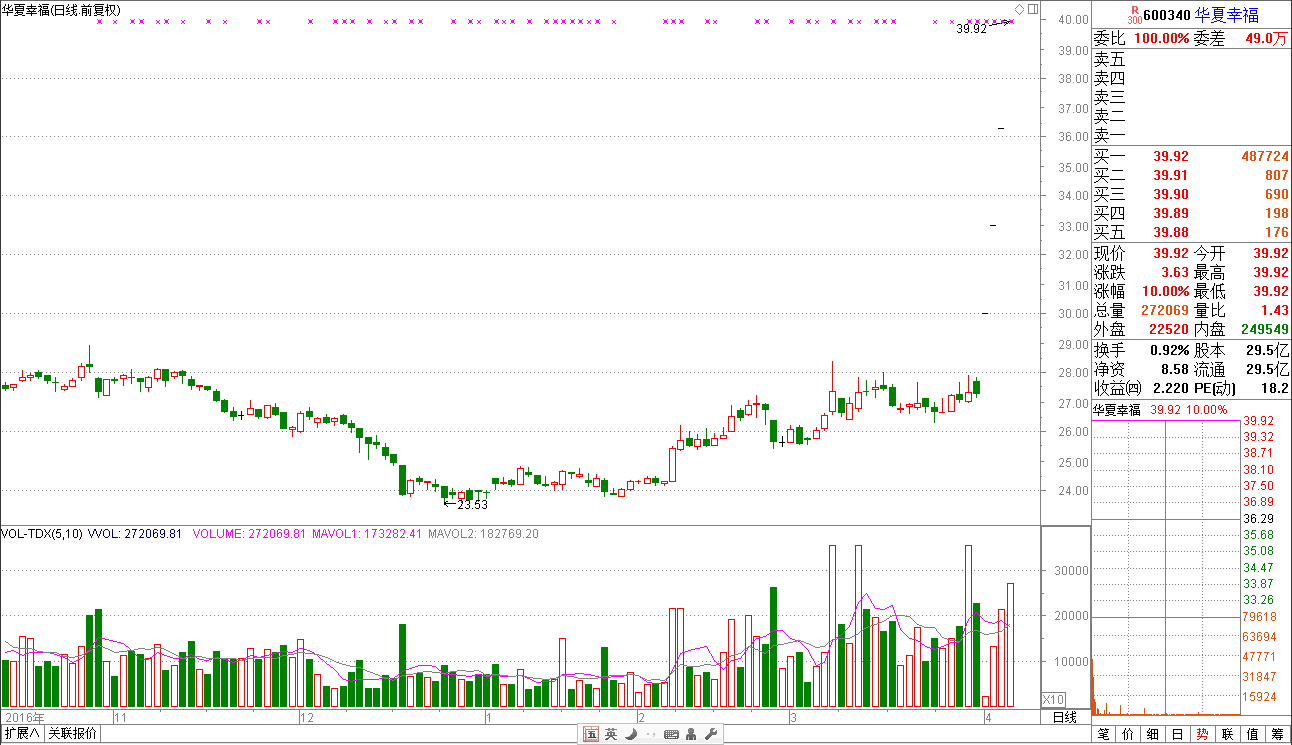The height and width of the screenshot is (745, 1292).
Task: Switch to the 值 tab
Action: click(1253, 735)
